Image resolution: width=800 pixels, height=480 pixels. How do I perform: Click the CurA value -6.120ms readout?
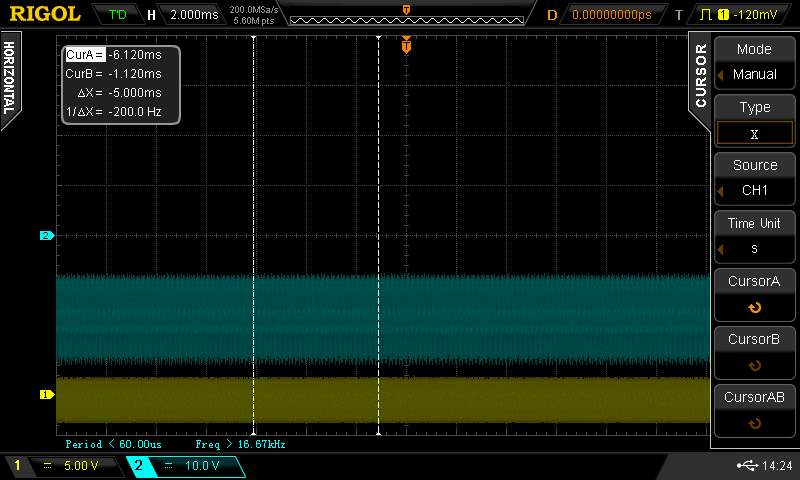[134, 56]
